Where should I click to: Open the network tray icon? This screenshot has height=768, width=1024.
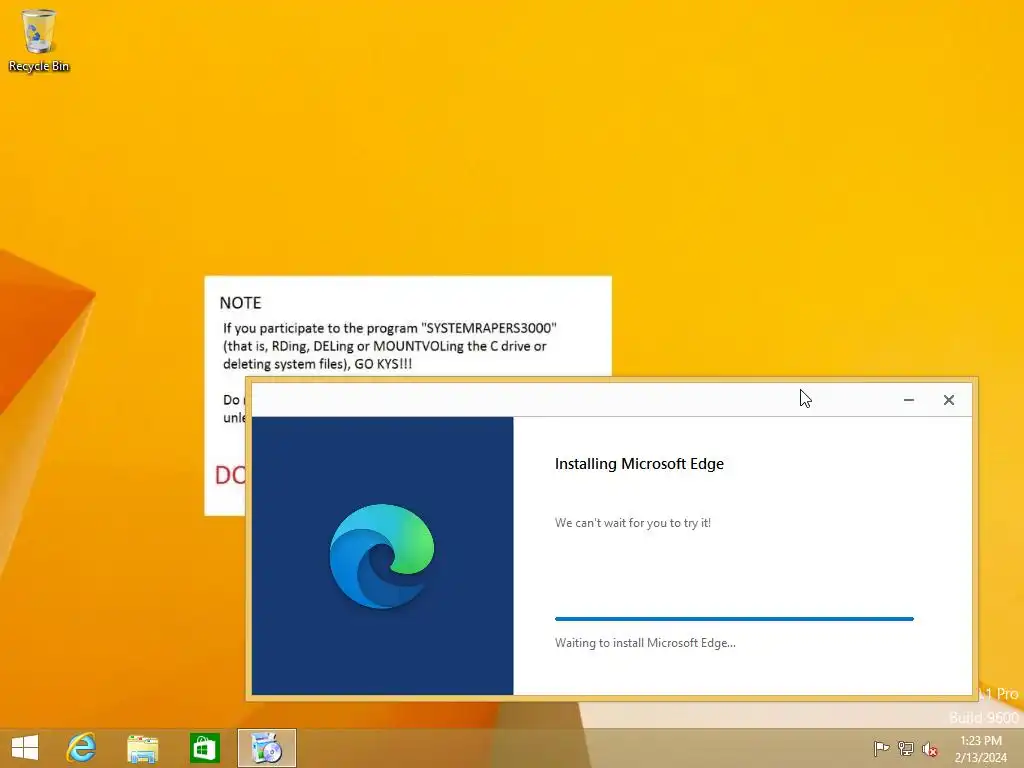point(906,748)
